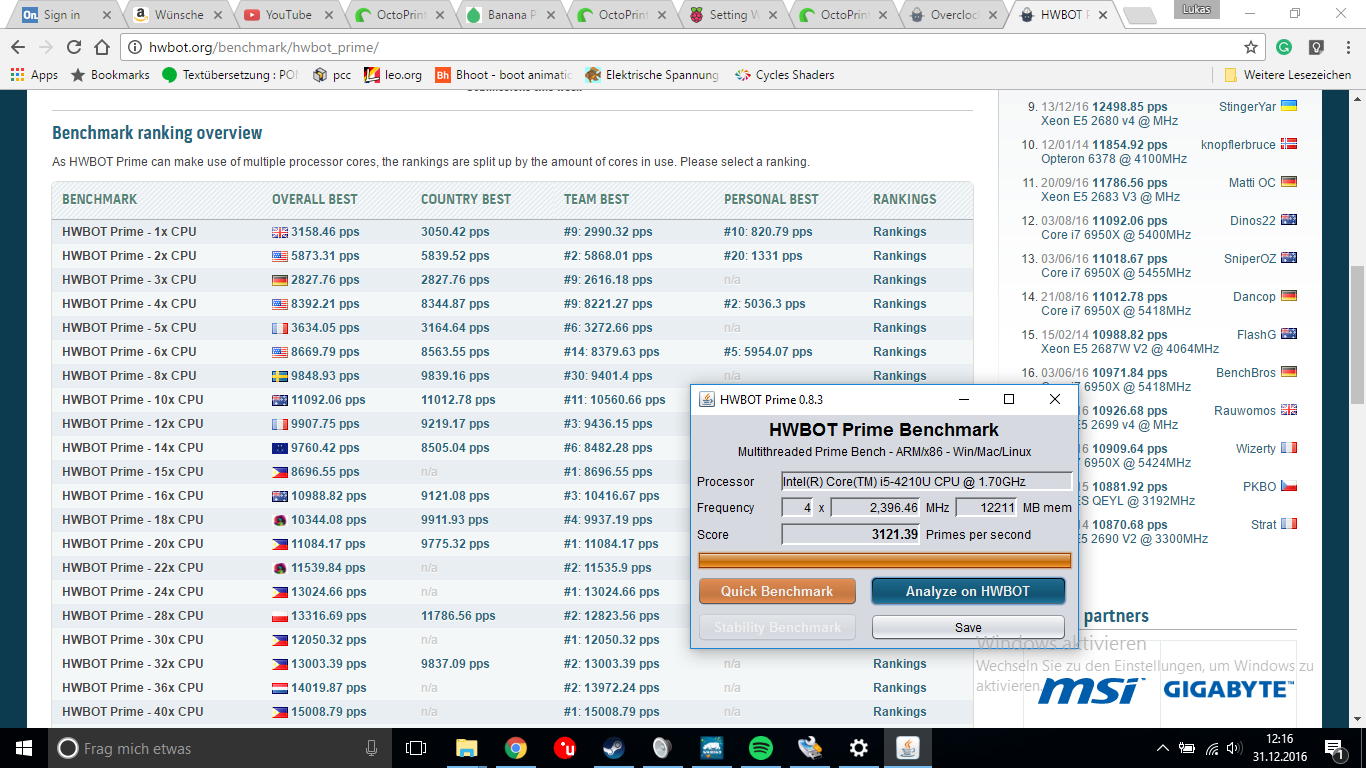Click country best 11012.78 pps
The image size is (1366, 768).
click(x=458, y=400)
